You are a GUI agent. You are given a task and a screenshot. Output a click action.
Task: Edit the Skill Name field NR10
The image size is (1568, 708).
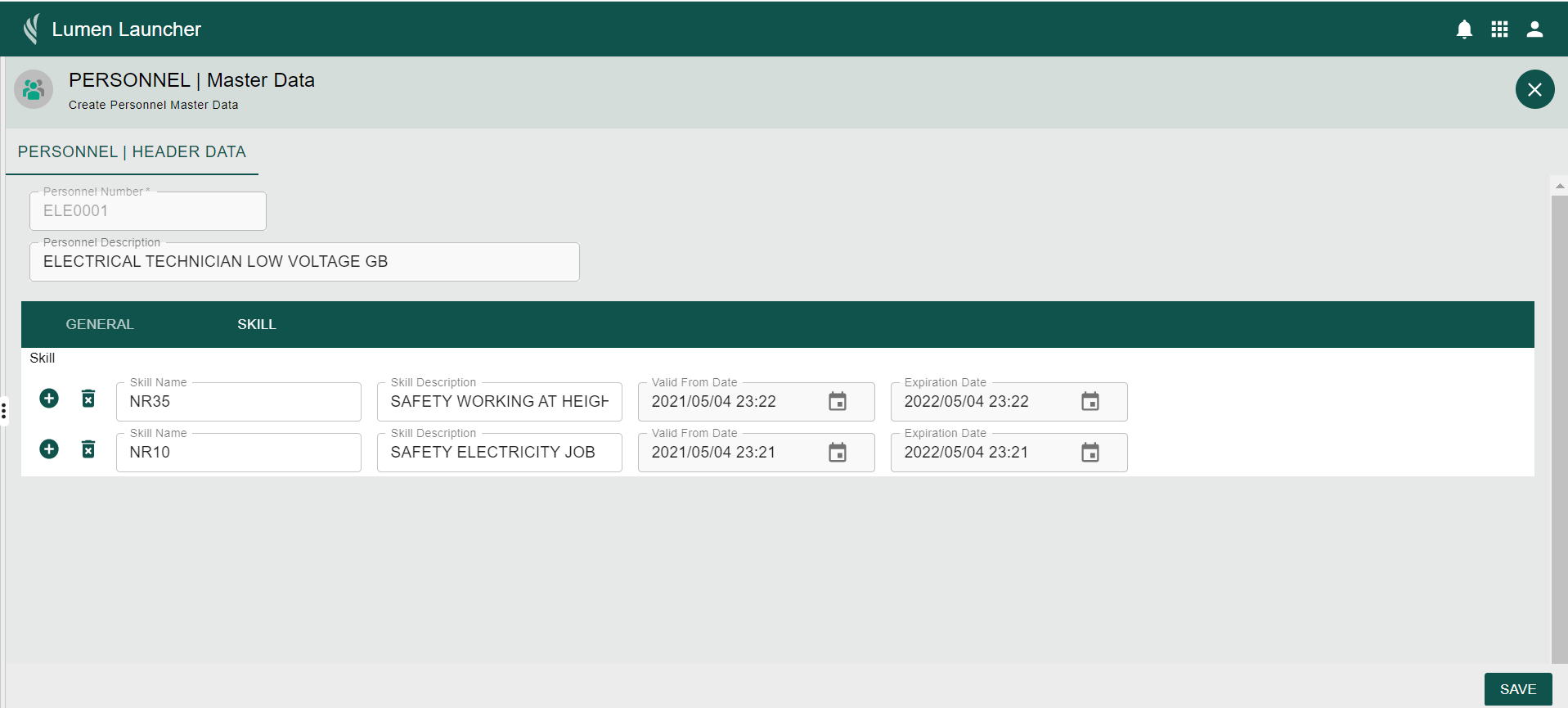click(x=239, y=453)
